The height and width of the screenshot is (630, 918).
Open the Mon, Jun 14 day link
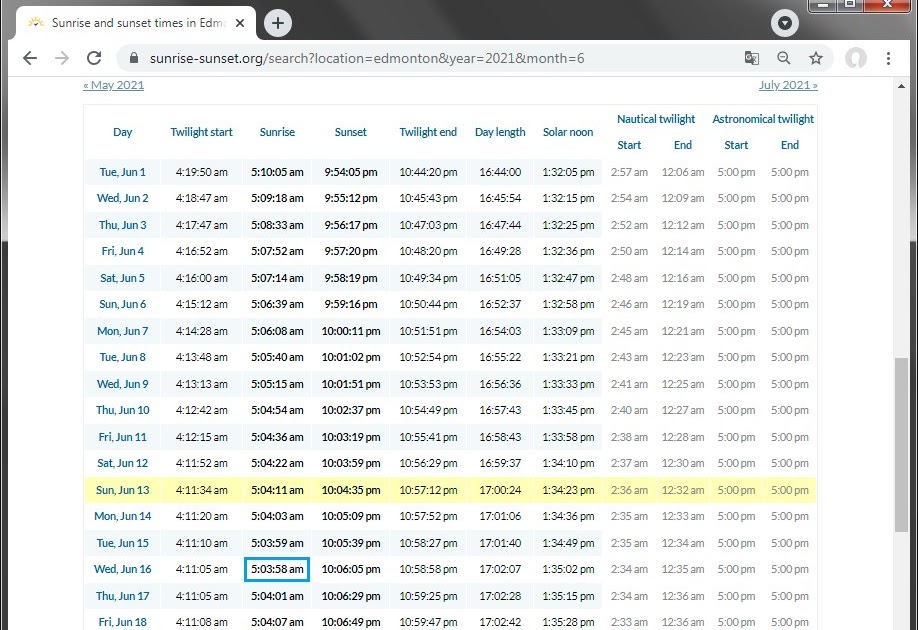coord(122,516)
